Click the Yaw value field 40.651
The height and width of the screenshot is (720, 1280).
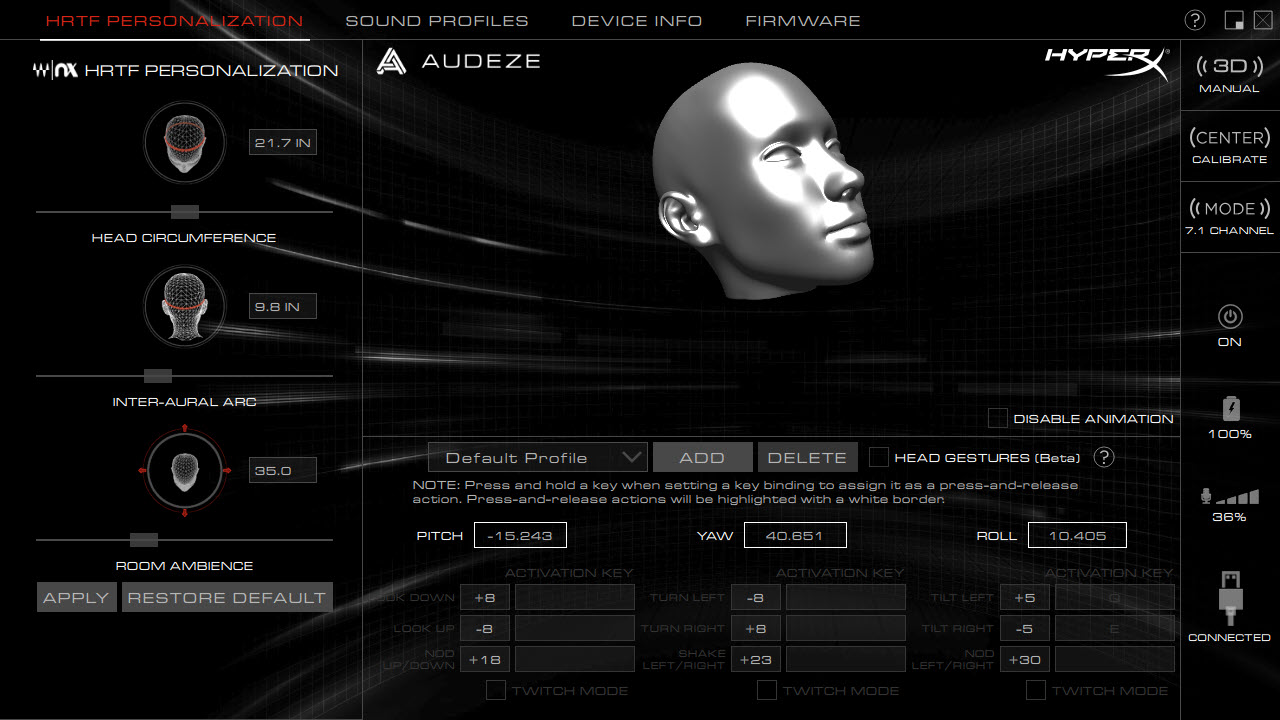coord(795,535)
